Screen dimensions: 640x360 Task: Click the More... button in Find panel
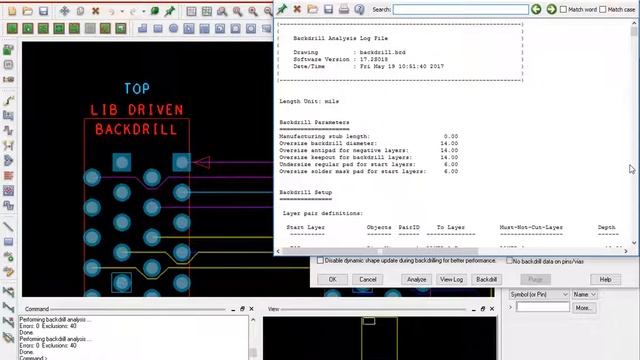(583, 308)
